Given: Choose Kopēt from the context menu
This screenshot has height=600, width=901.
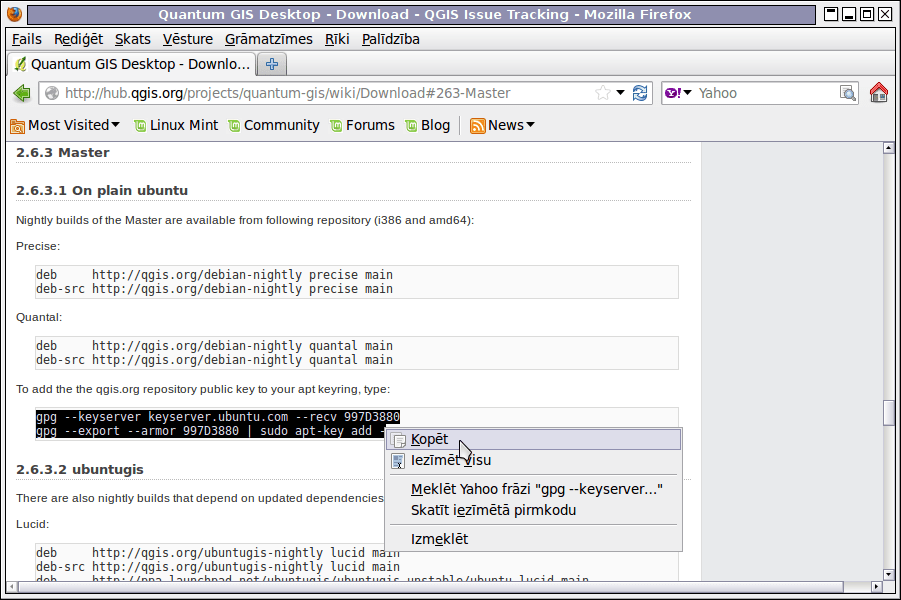Looking at the screenshot, I should click(535, 440).
